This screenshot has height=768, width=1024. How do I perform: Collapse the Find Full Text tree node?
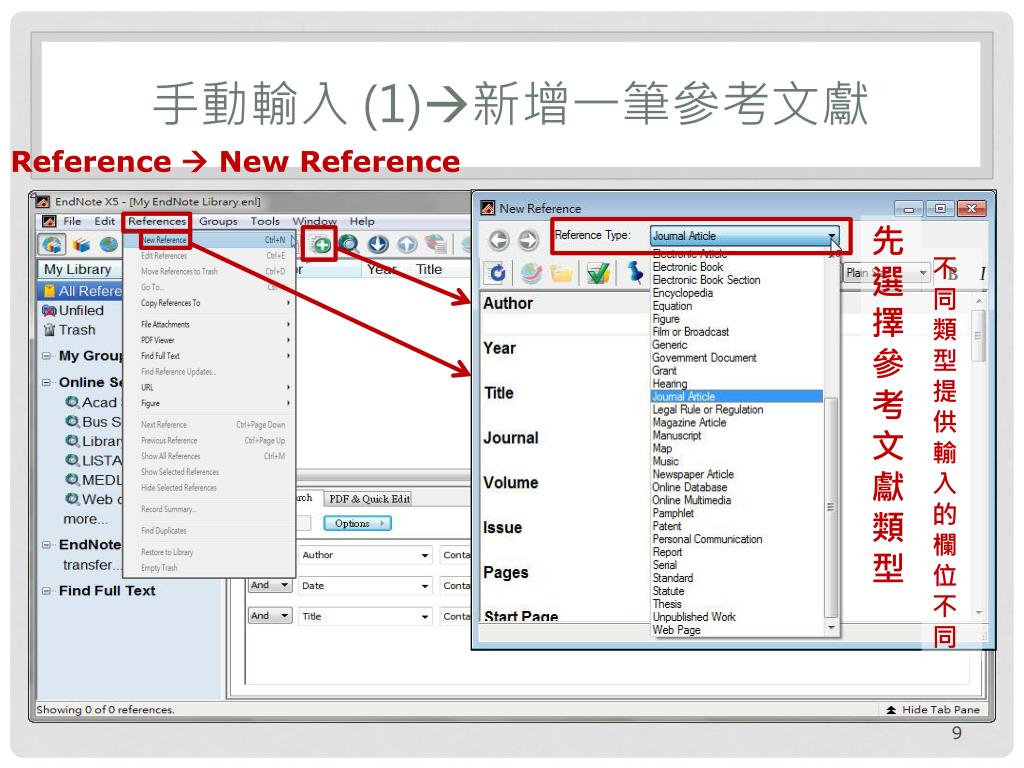pyautogui.click(x=46, y=591)
